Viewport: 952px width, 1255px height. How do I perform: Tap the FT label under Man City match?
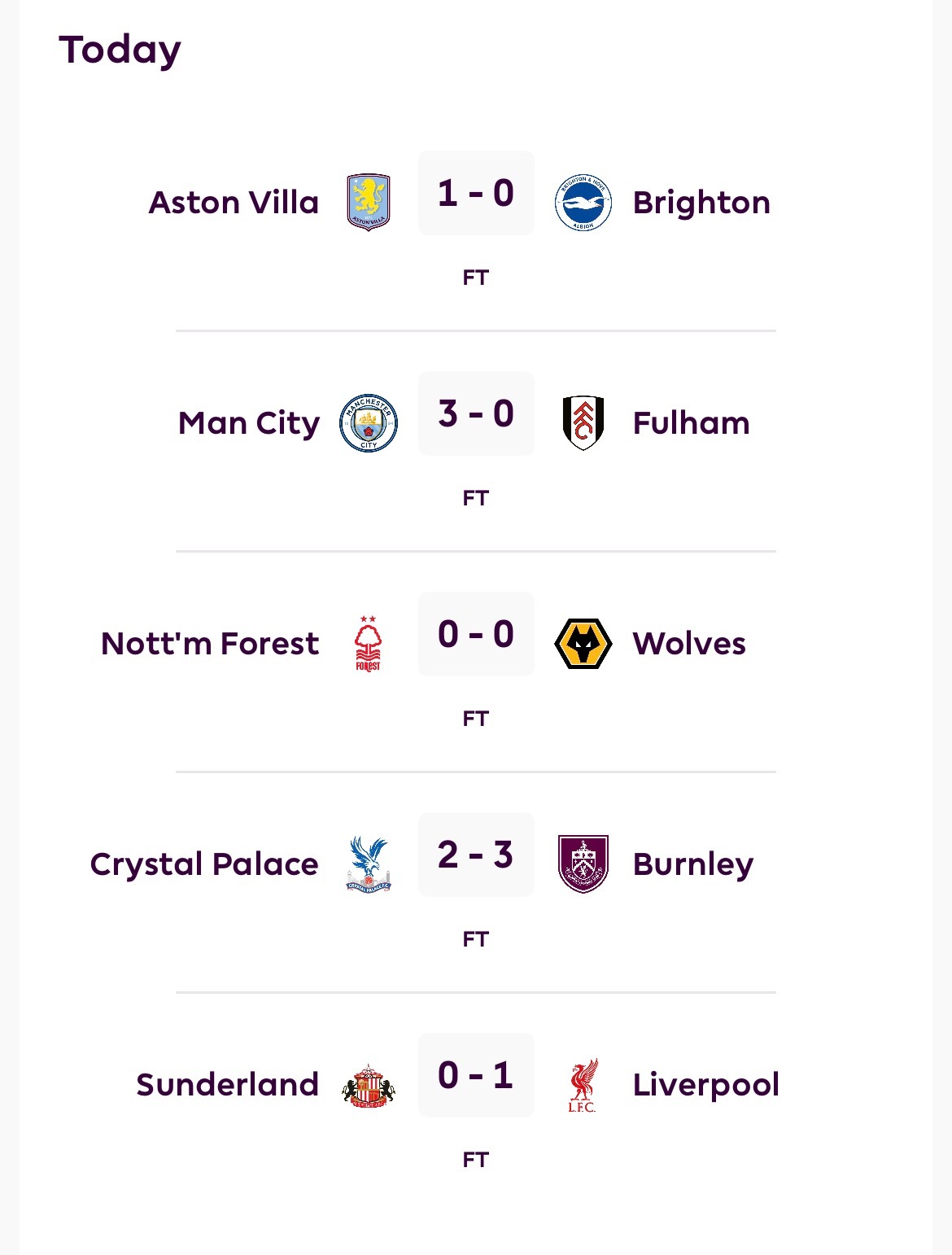click(x=476, y=498)
